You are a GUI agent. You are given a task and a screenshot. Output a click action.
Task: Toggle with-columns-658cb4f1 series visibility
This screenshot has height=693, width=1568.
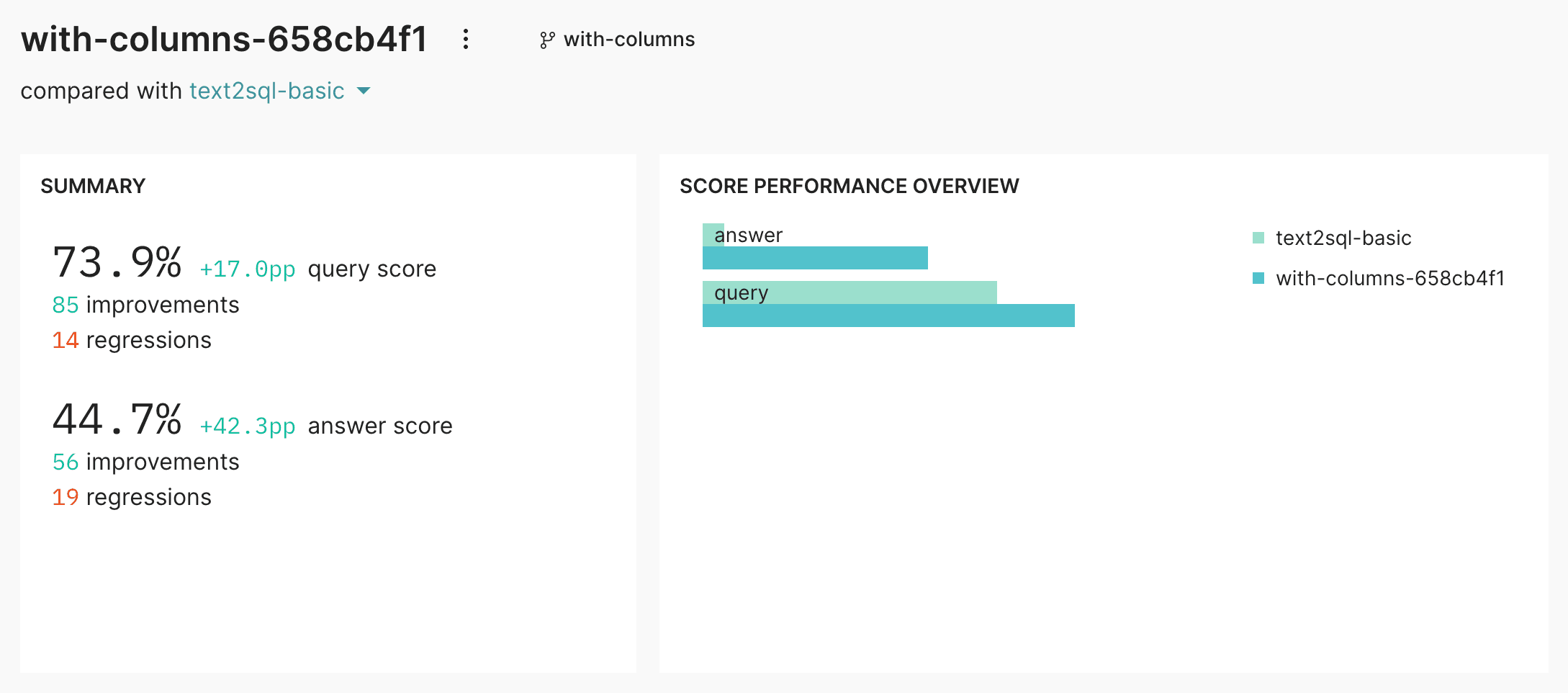[x=1394, y=277]
